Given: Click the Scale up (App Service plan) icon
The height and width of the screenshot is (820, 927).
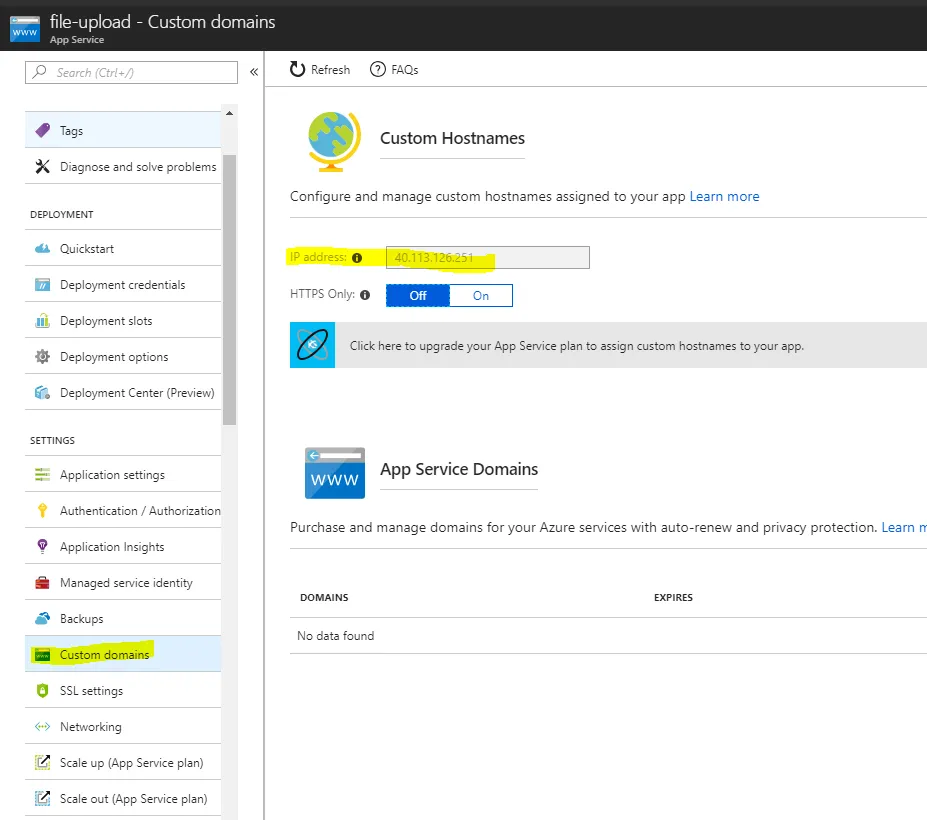Looking at the screenshot, I should pos(43,763).
